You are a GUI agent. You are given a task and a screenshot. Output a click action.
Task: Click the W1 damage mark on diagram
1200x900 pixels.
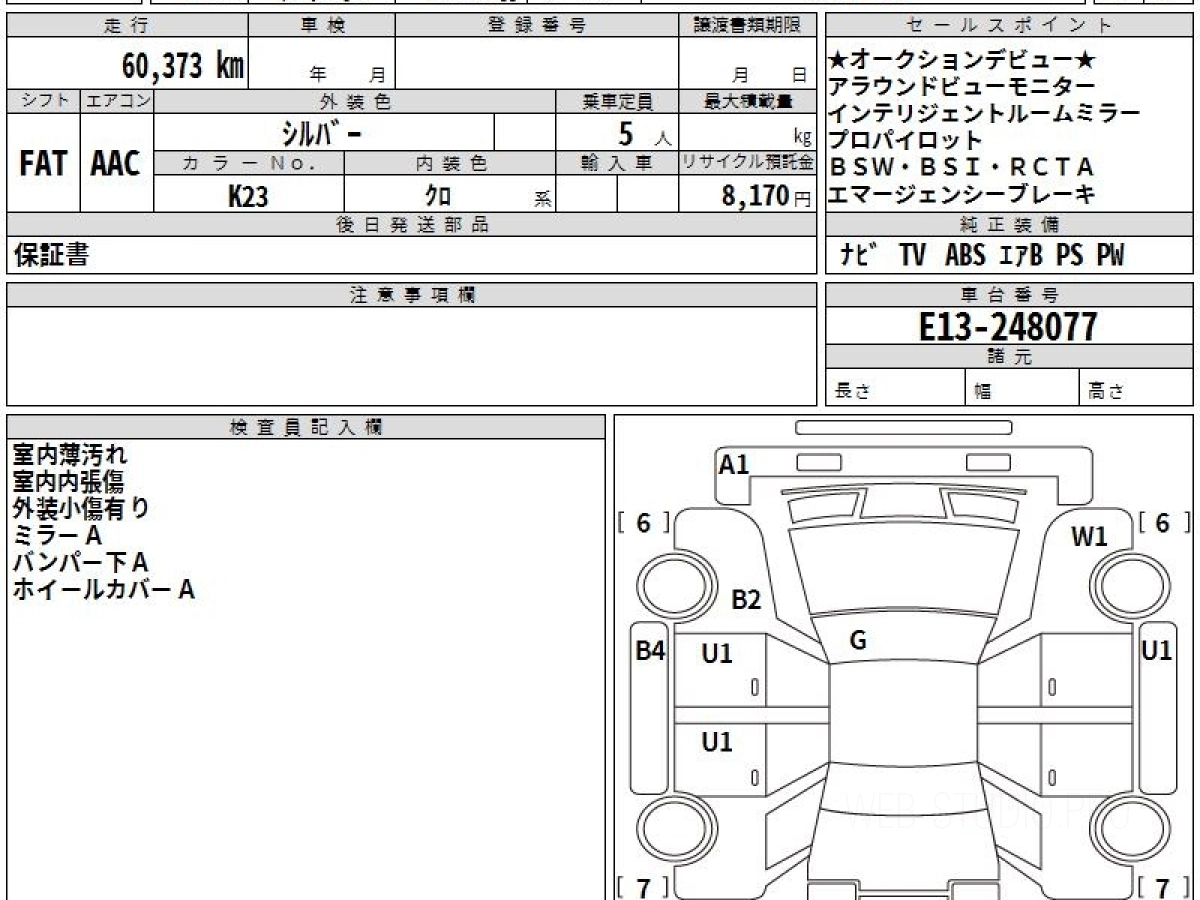pos(1090,537)
